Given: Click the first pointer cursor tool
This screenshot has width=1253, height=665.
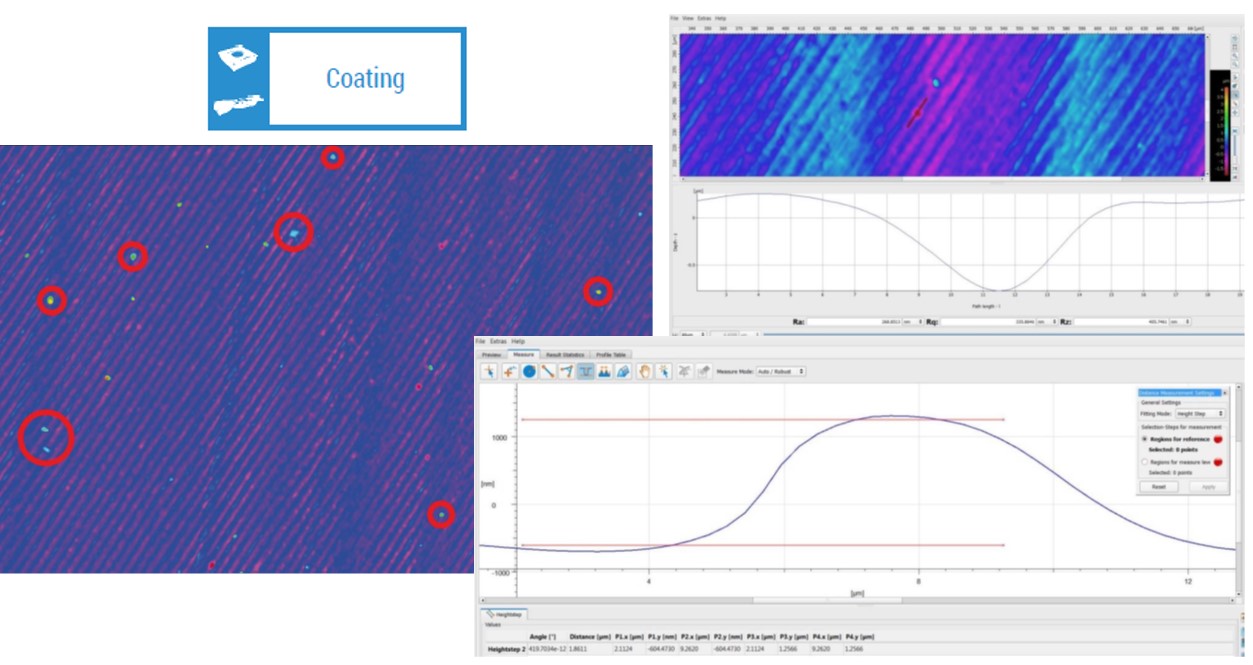Looking at the screenshot, I should point(490,371).
